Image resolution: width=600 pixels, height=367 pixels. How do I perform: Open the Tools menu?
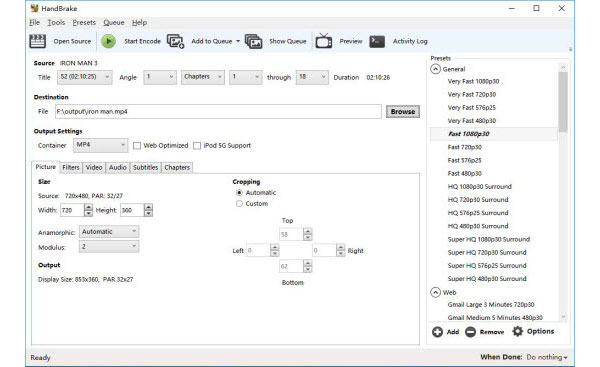pos(56,23)
